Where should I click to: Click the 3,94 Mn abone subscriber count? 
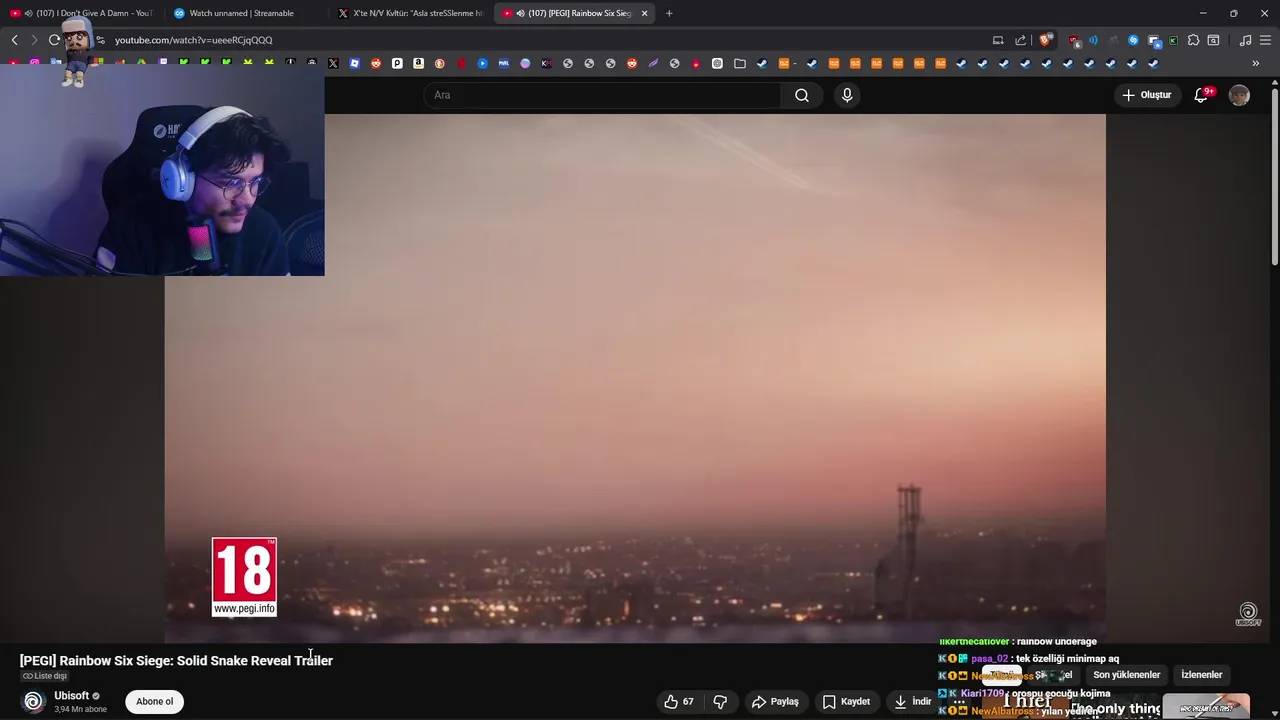(x=80, y=709)
